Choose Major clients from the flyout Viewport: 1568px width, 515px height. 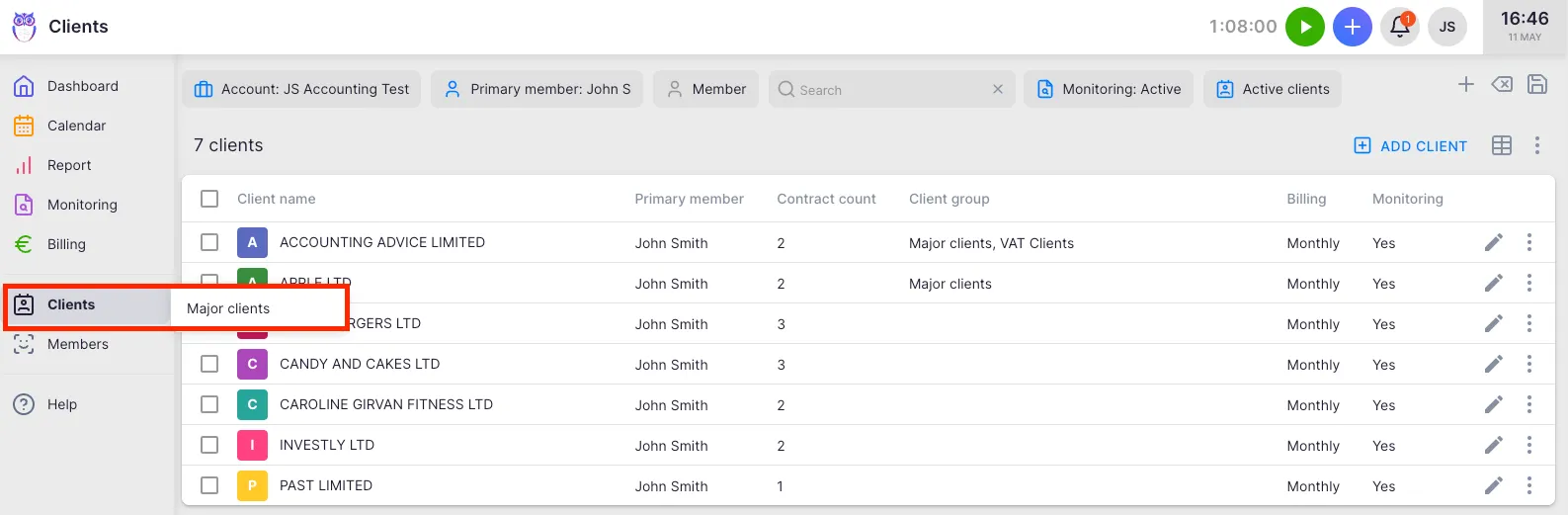(228, 308)
